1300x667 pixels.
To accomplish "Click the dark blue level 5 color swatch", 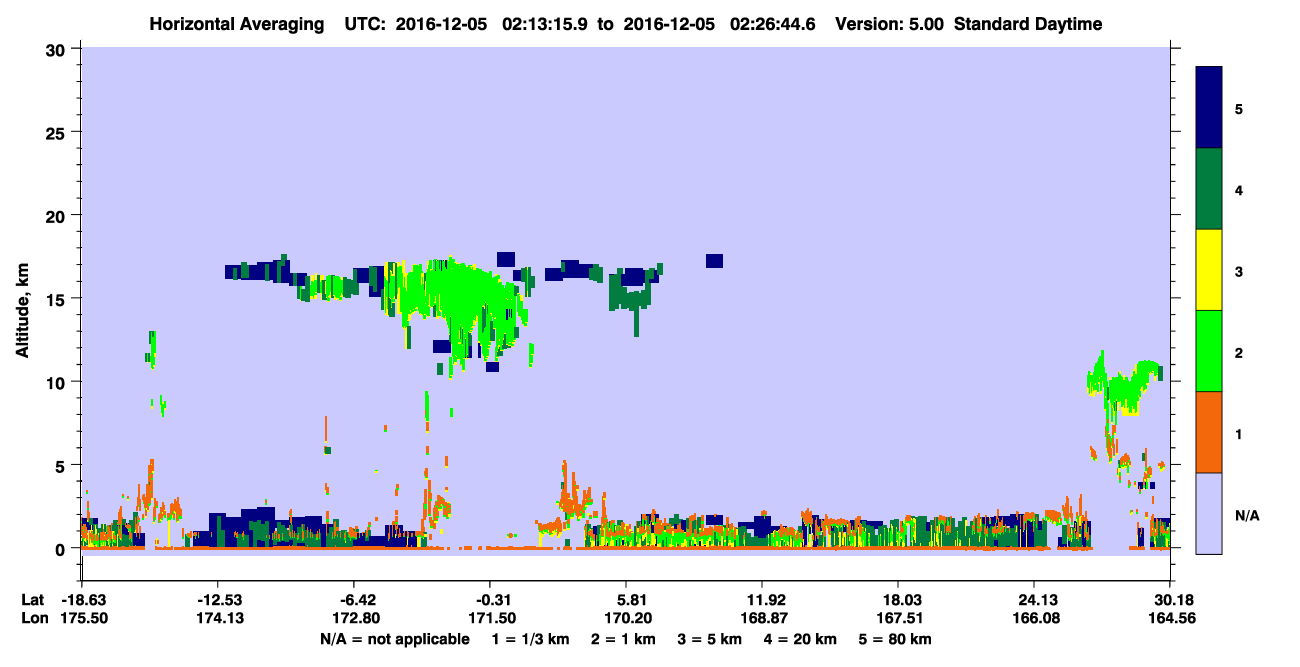I will (1210, 108).
